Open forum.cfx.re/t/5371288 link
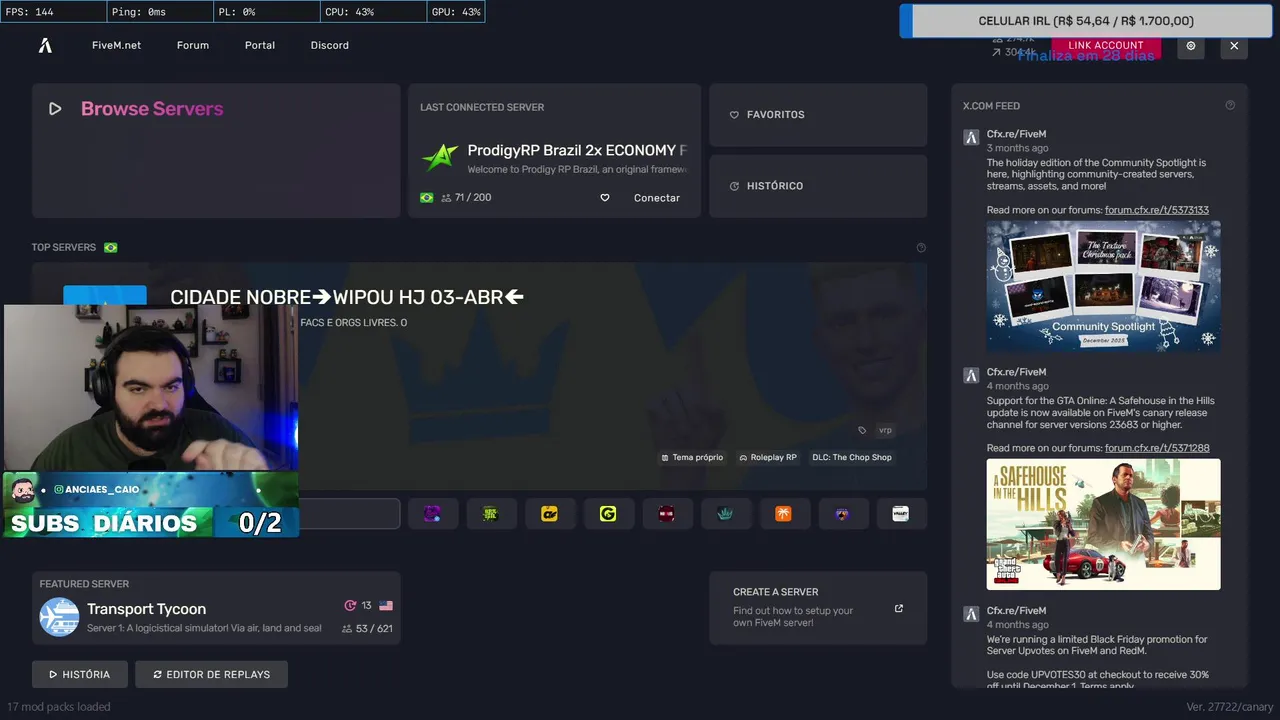Screen dimensions: 1280x720 1157,448
